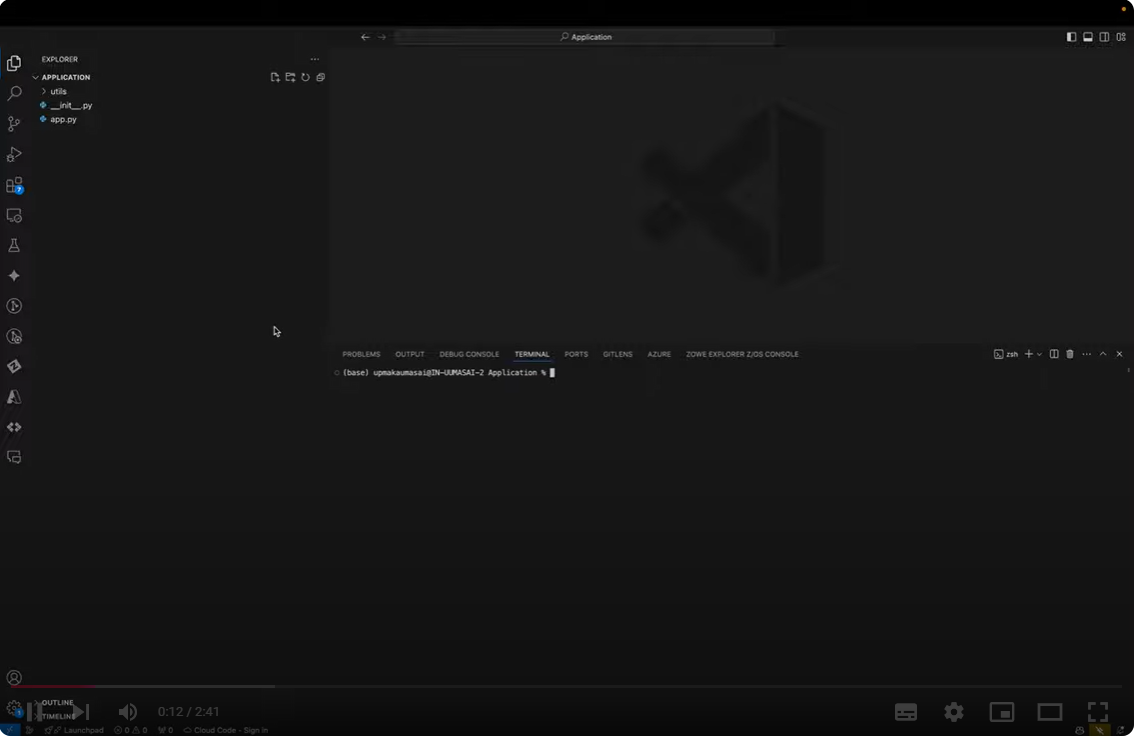
Task: Open Zowe Explorer z/OS Console tab
Action: [x=742, y=354]
